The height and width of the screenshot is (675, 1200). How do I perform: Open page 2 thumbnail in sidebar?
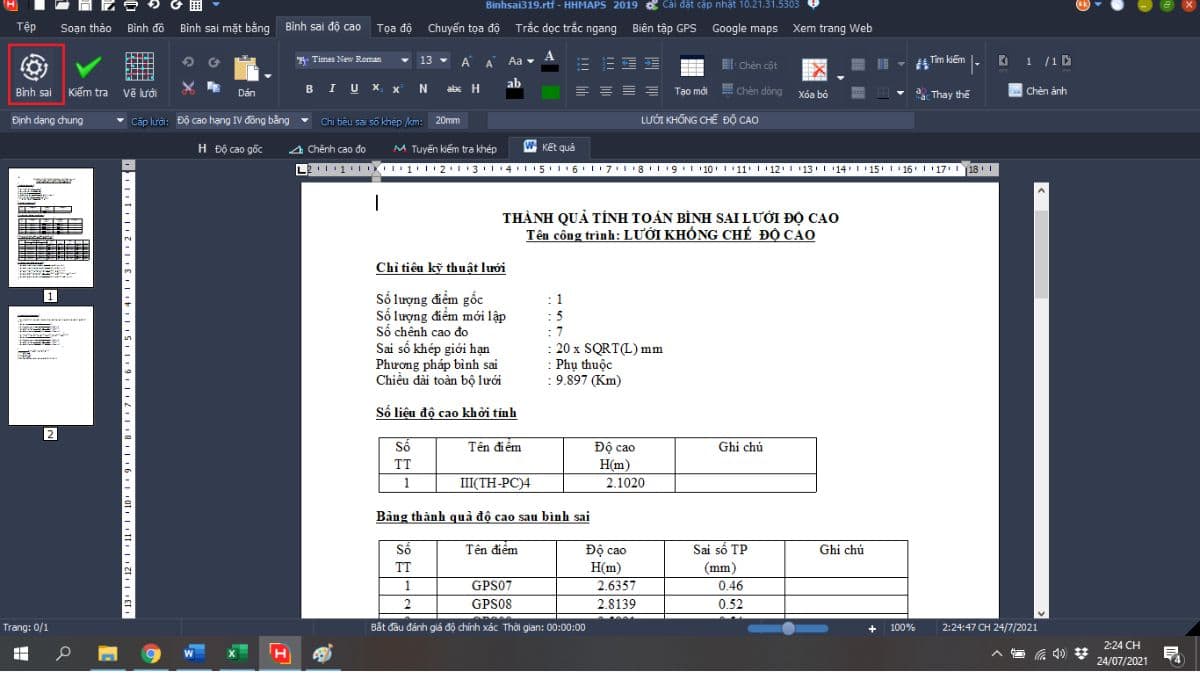coord(52,366)
